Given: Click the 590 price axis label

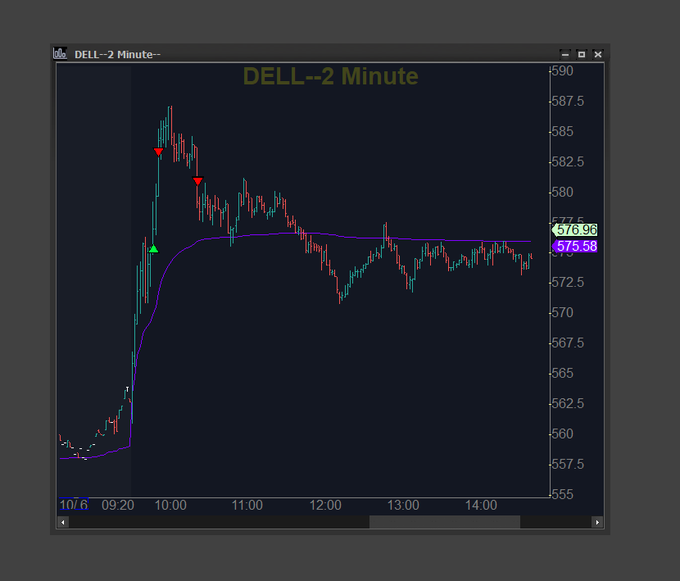Looking at the screenshot, I should coord(562,71).
